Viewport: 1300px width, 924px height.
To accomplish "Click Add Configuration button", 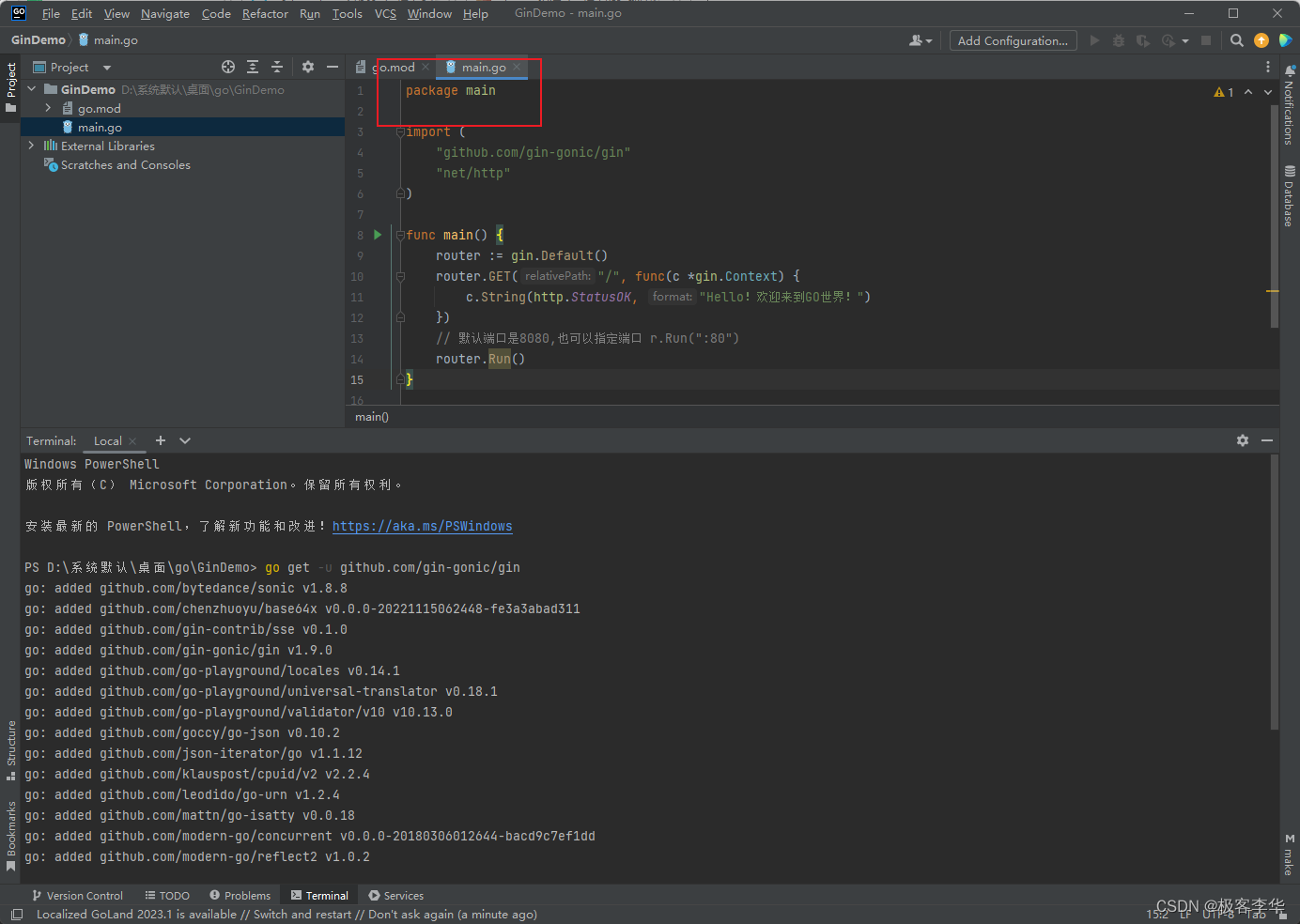I will point(1013,40).
